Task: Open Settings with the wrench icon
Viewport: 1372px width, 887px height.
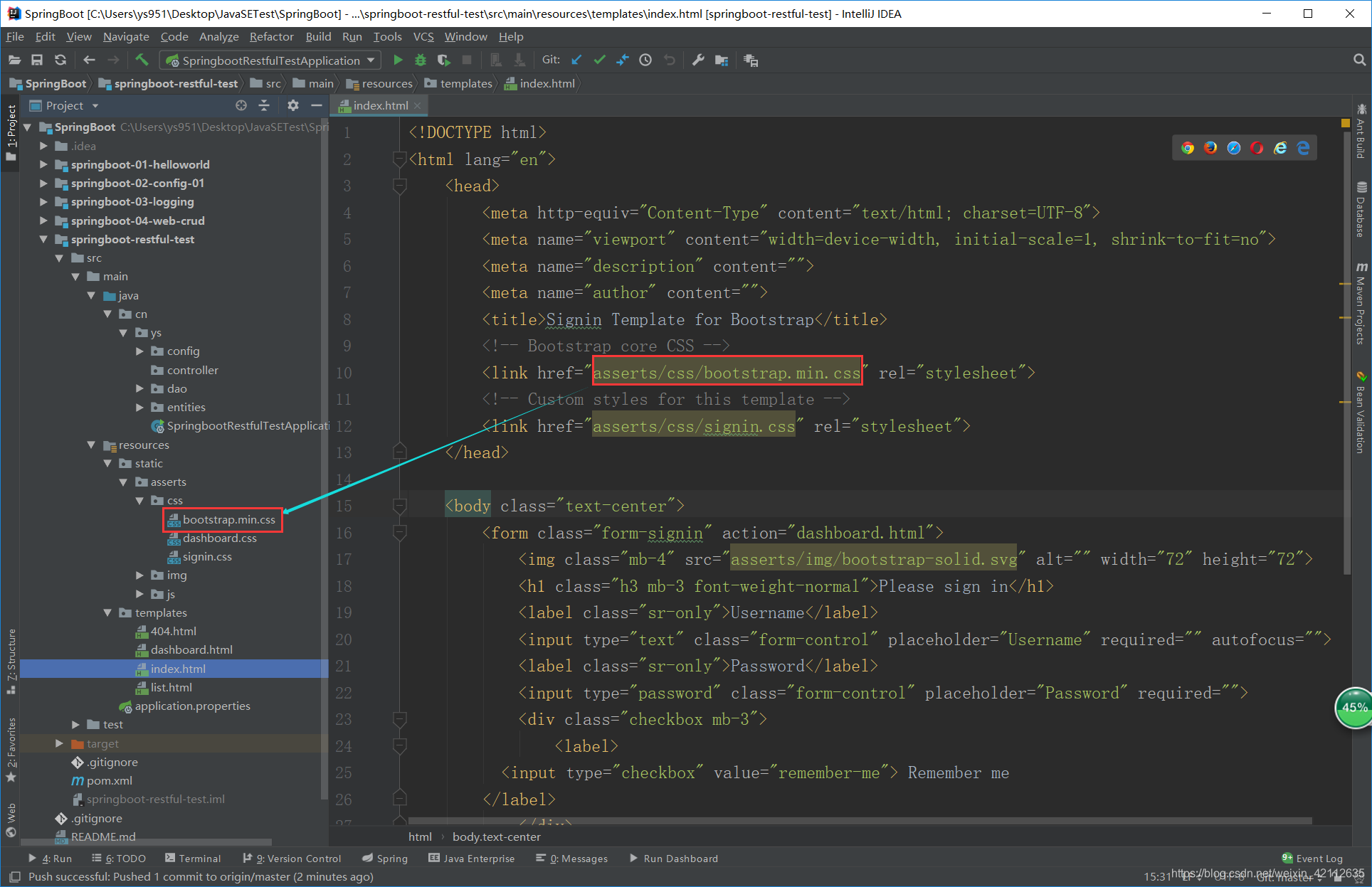Action: [x=698, y=60]
